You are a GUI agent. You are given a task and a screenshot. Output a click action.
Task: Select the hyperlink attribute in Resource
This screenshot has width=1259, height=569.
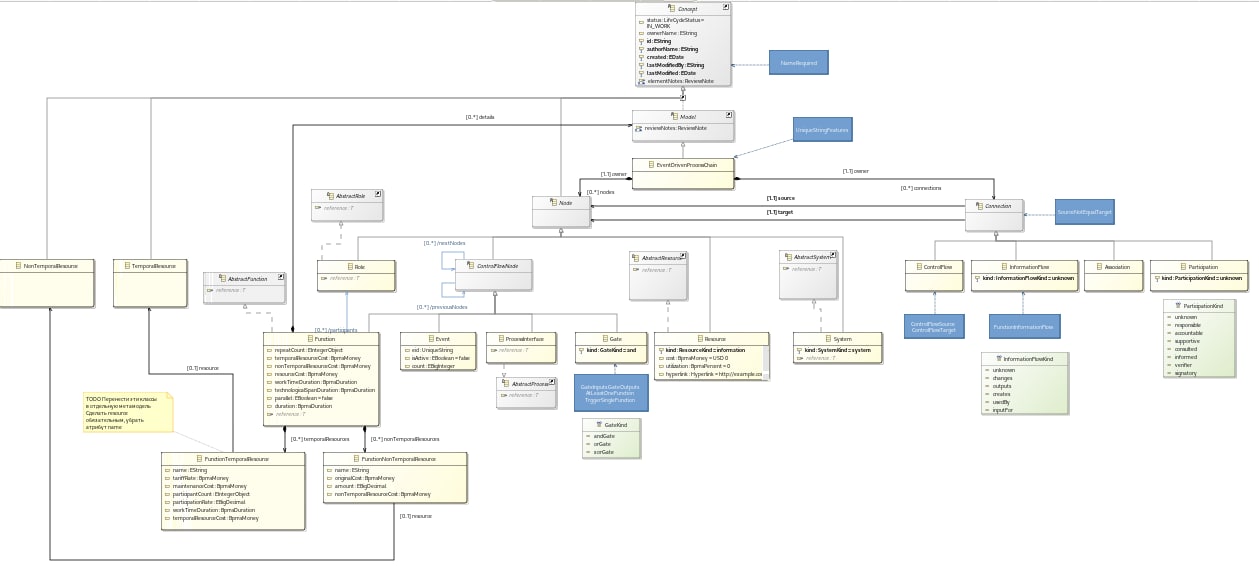(712, 374)
